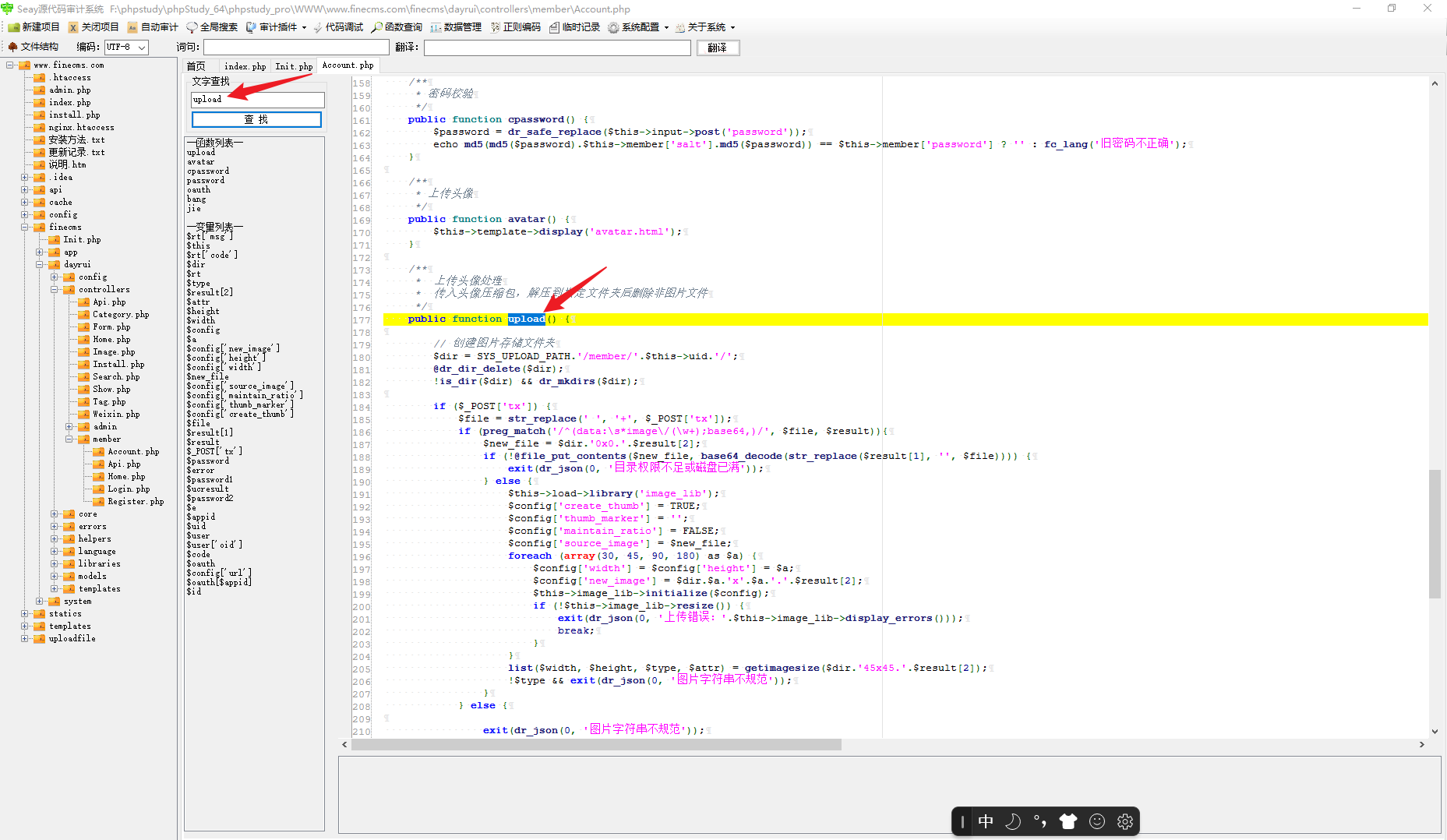1447x840 pixels.
Task: Click the code editor horizontal scrollbar thumb
Action: click(596, 745)
